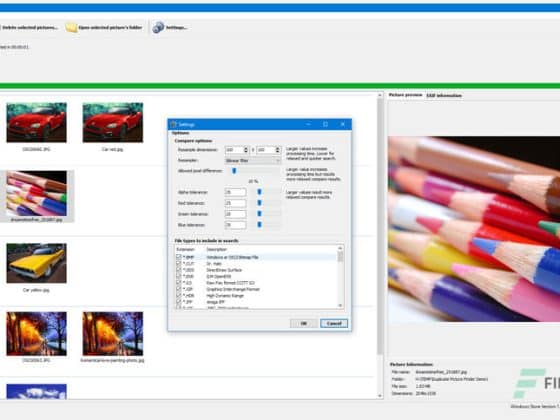Image resolution: width=560 pixels, height=420 pixels.
Task: Click Delete selected pictures in the toolbar
Action: tap(30, 28)
